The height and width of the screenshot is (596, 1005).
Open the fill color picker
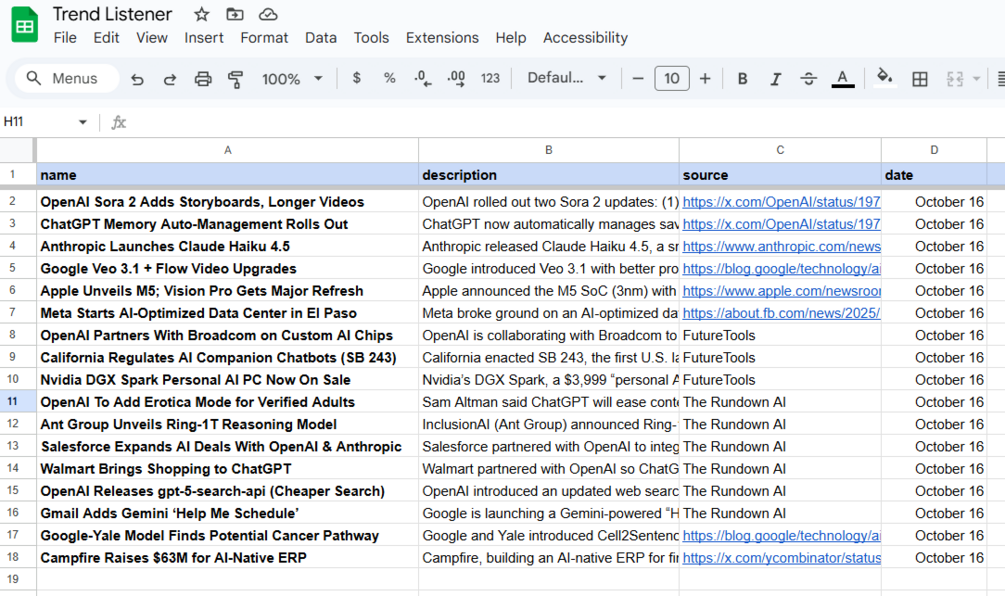(x=885, y=77)
